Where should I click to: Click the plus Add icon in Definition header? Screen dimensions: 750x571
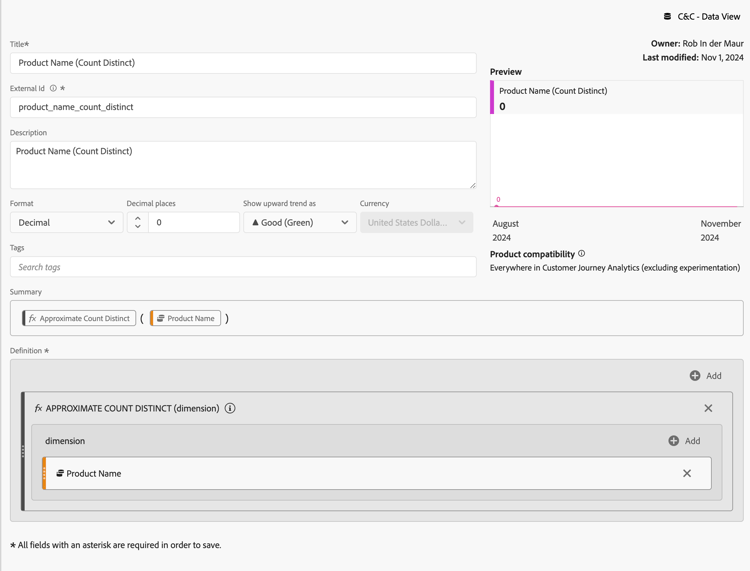(x=695, y=376)
